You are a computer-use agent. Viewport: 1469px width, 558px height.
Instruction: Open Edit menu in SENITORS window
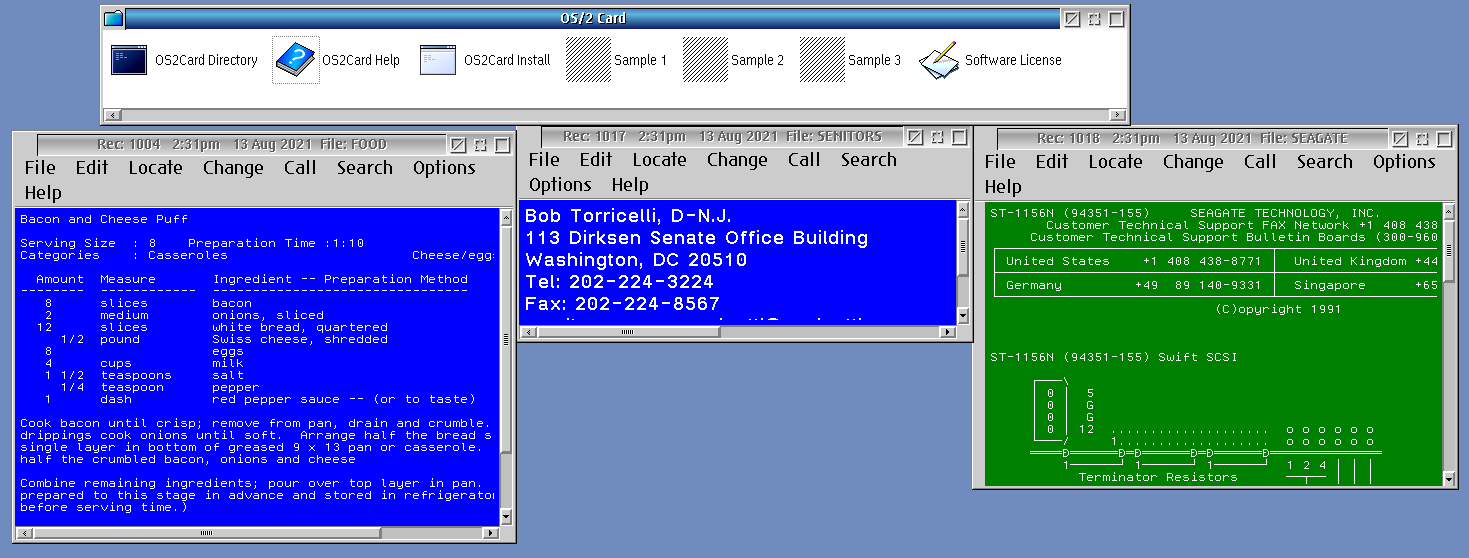coord(596,160)
